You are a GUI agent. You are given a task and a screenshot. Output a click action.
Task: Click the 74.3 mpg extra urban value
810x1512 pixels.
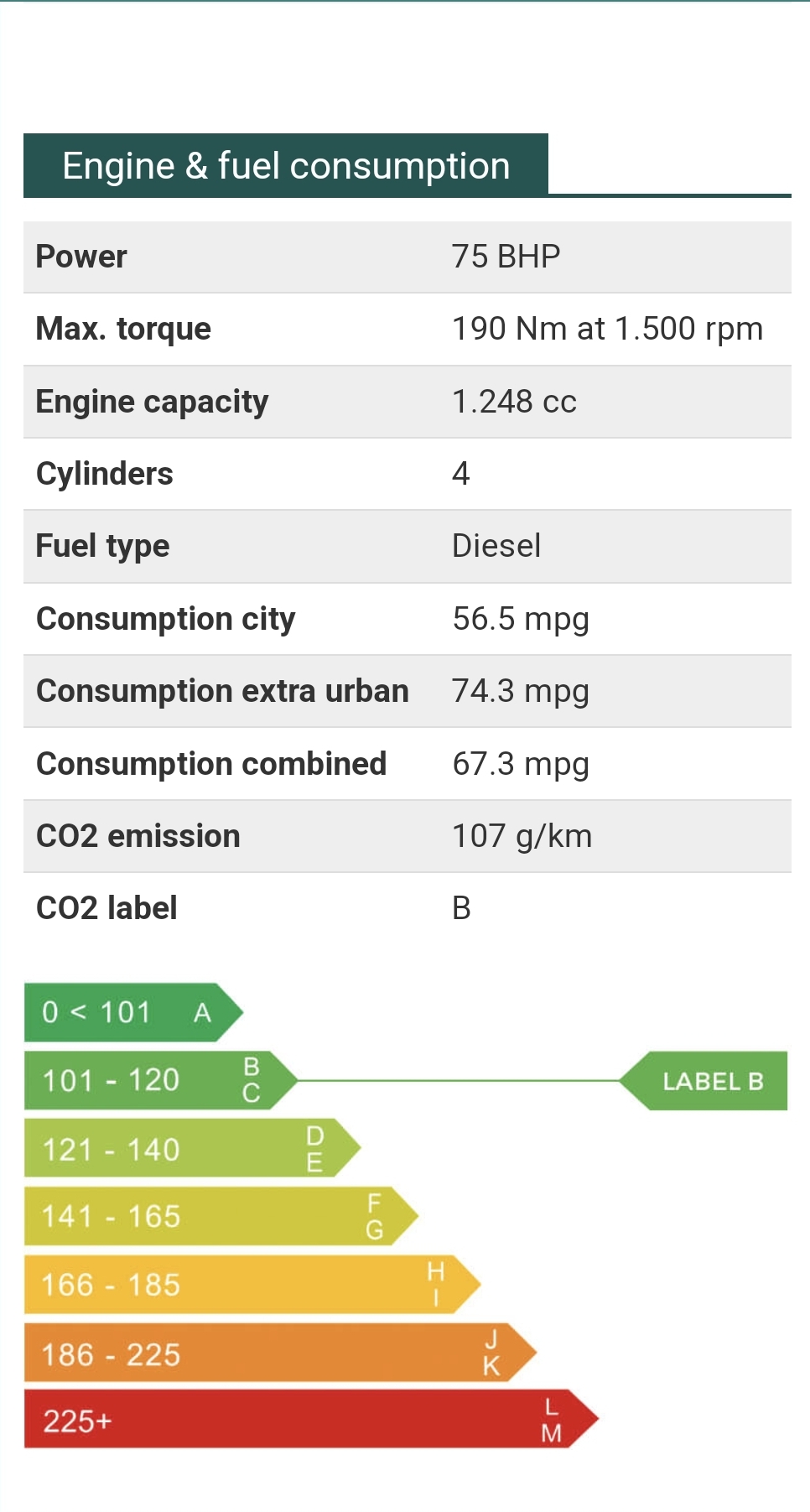pyautogui.click(x=521, y=691)
